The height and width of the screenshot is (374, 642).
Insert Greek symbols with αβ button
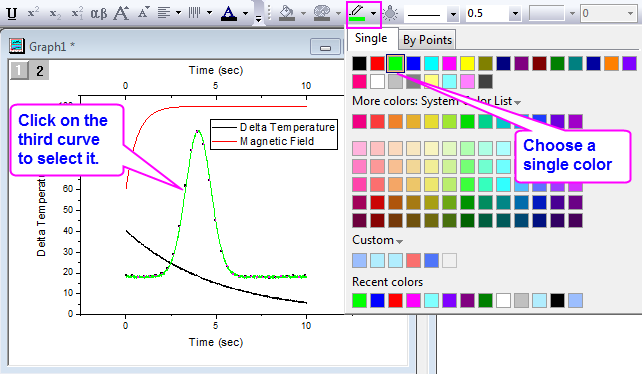[99, 14]
